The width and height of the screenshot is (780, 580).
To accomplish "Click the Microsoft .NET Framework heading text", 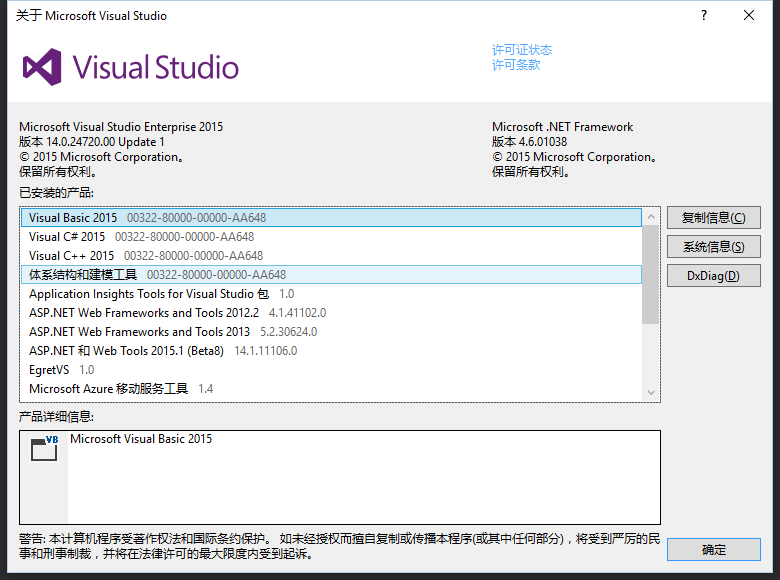I will (x=563, y=127).
